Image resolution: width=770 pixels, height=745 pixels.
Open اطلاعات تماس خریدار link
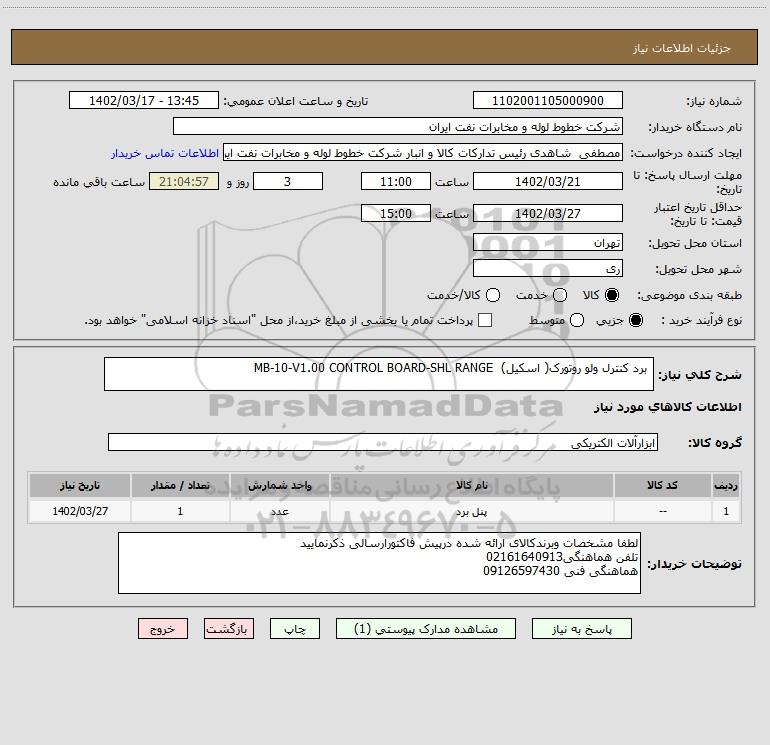click(165, 153)
